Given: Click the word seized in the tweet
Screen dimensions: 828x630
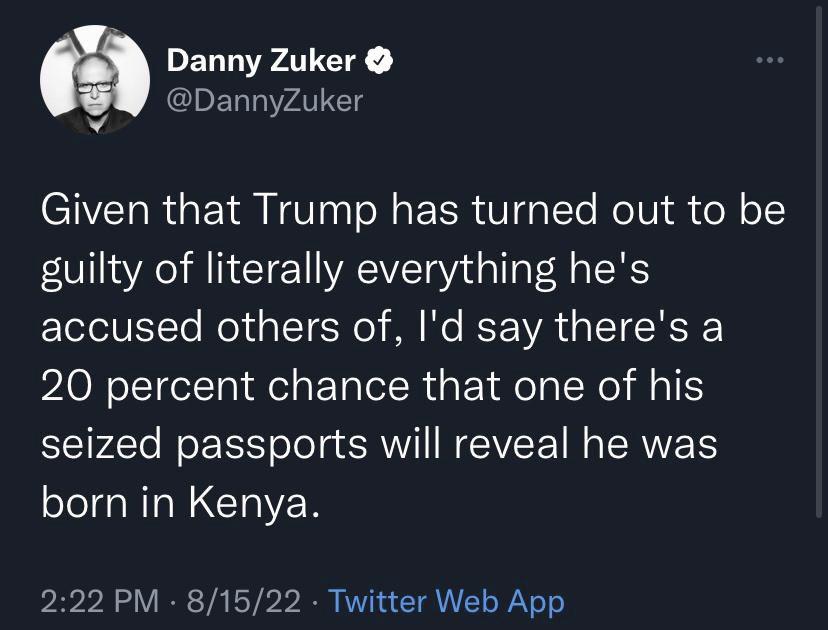Looking at the screenshot, I should coord(101,443).
